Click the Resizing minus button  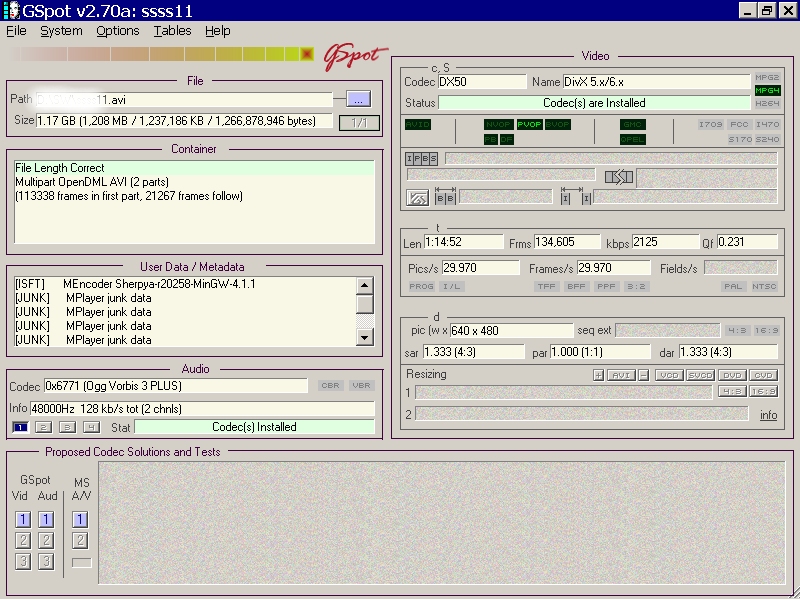644,376
